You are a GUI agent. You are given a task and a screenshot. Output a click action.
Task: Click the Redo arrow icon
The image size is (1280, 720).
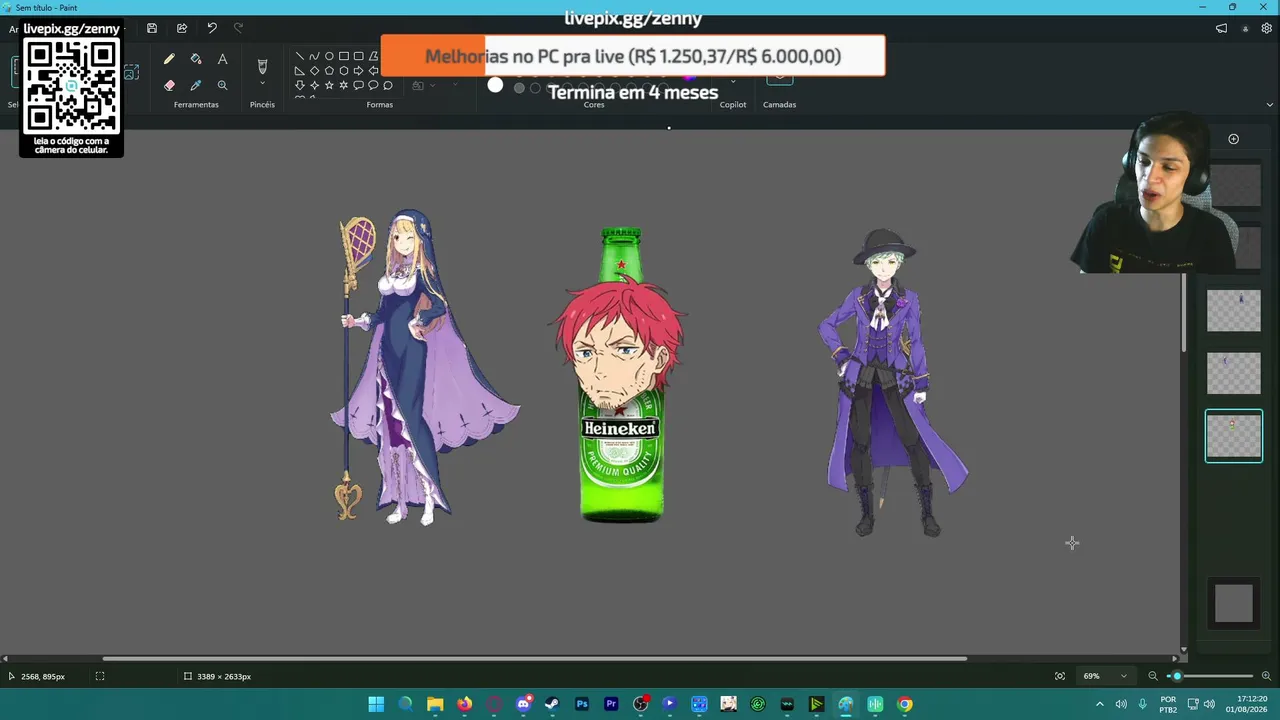point(238,29)
